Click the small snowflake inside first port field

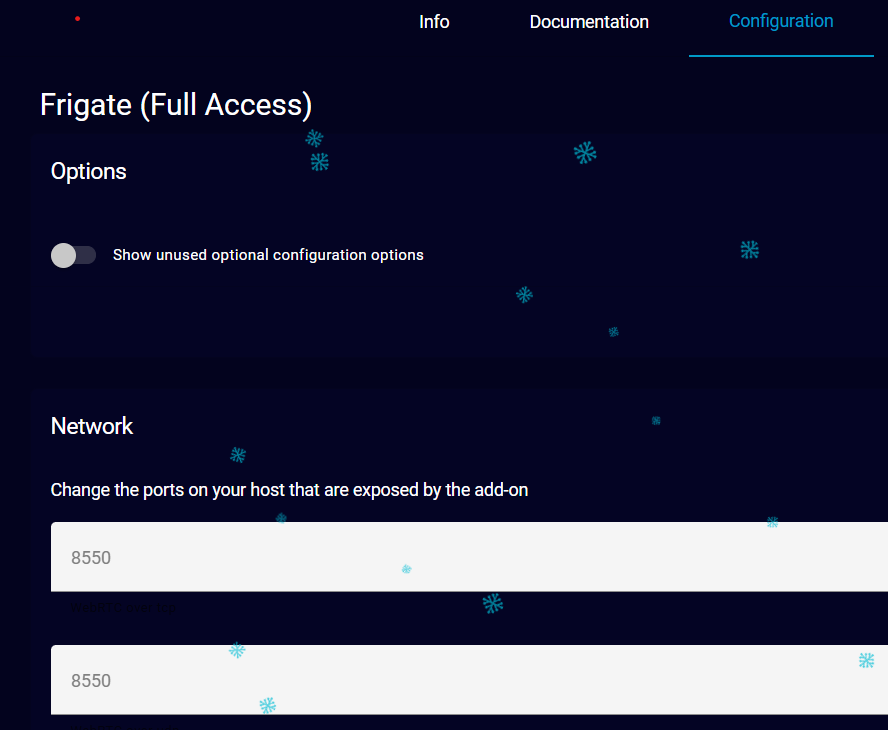(x=406, y=569)
